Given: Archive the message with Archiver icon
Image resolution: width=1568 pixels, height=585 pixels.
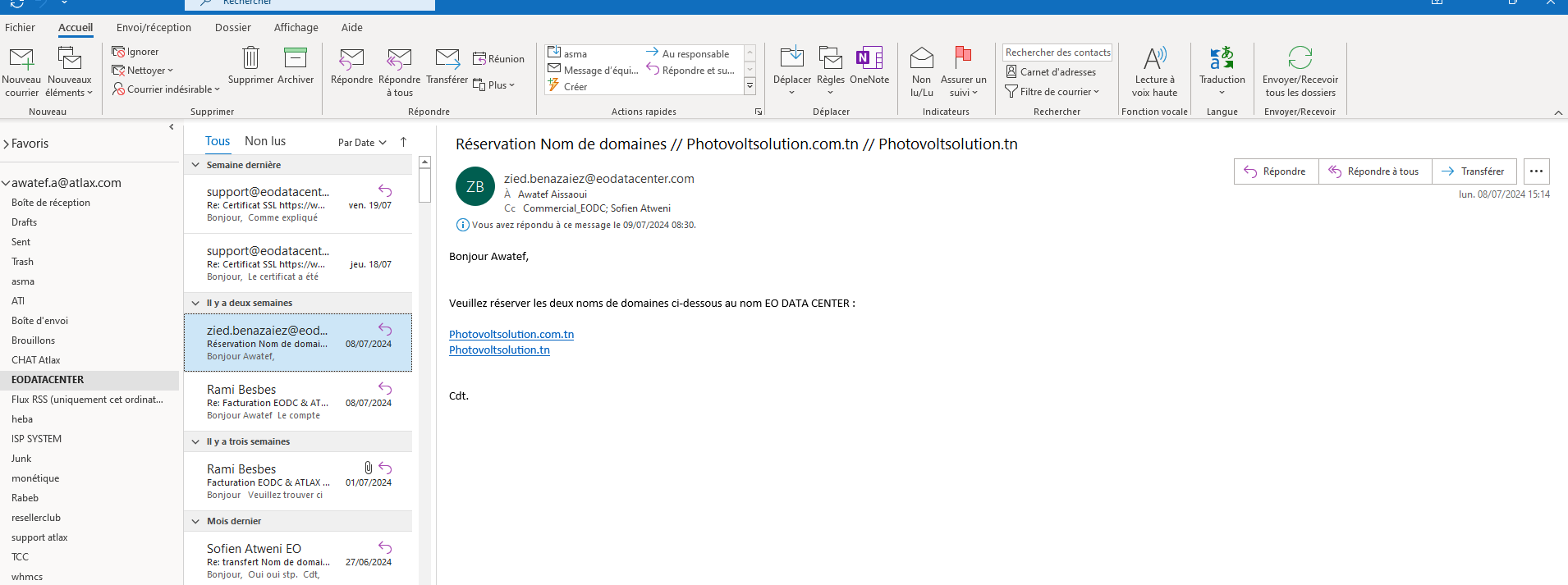Looking at the screenshot, I should (x=295, y=59).
